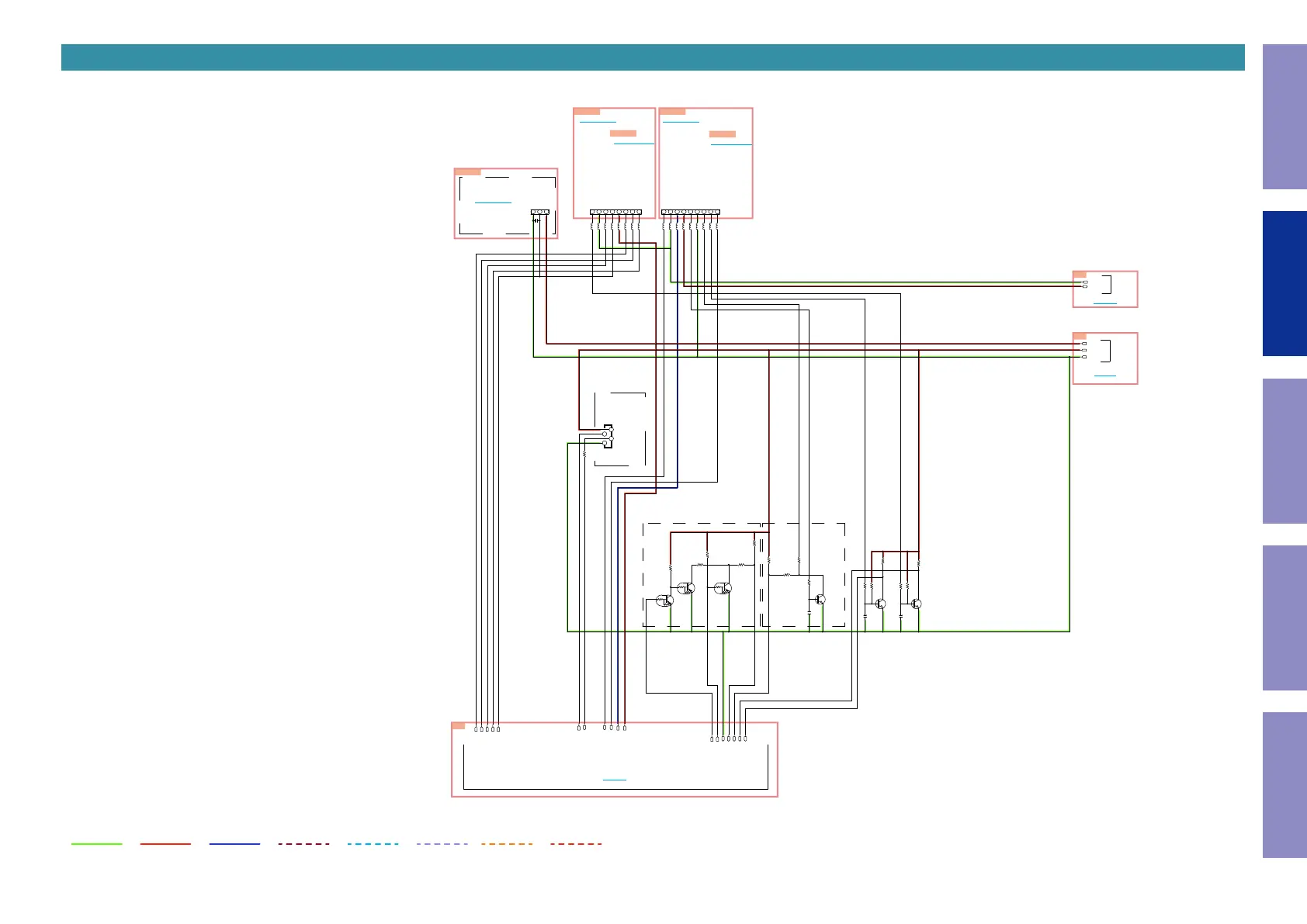This screenshot has width=1307, height=924.
Task: Click the dashed cyan line legend sample
Action: tap(373, 844)
